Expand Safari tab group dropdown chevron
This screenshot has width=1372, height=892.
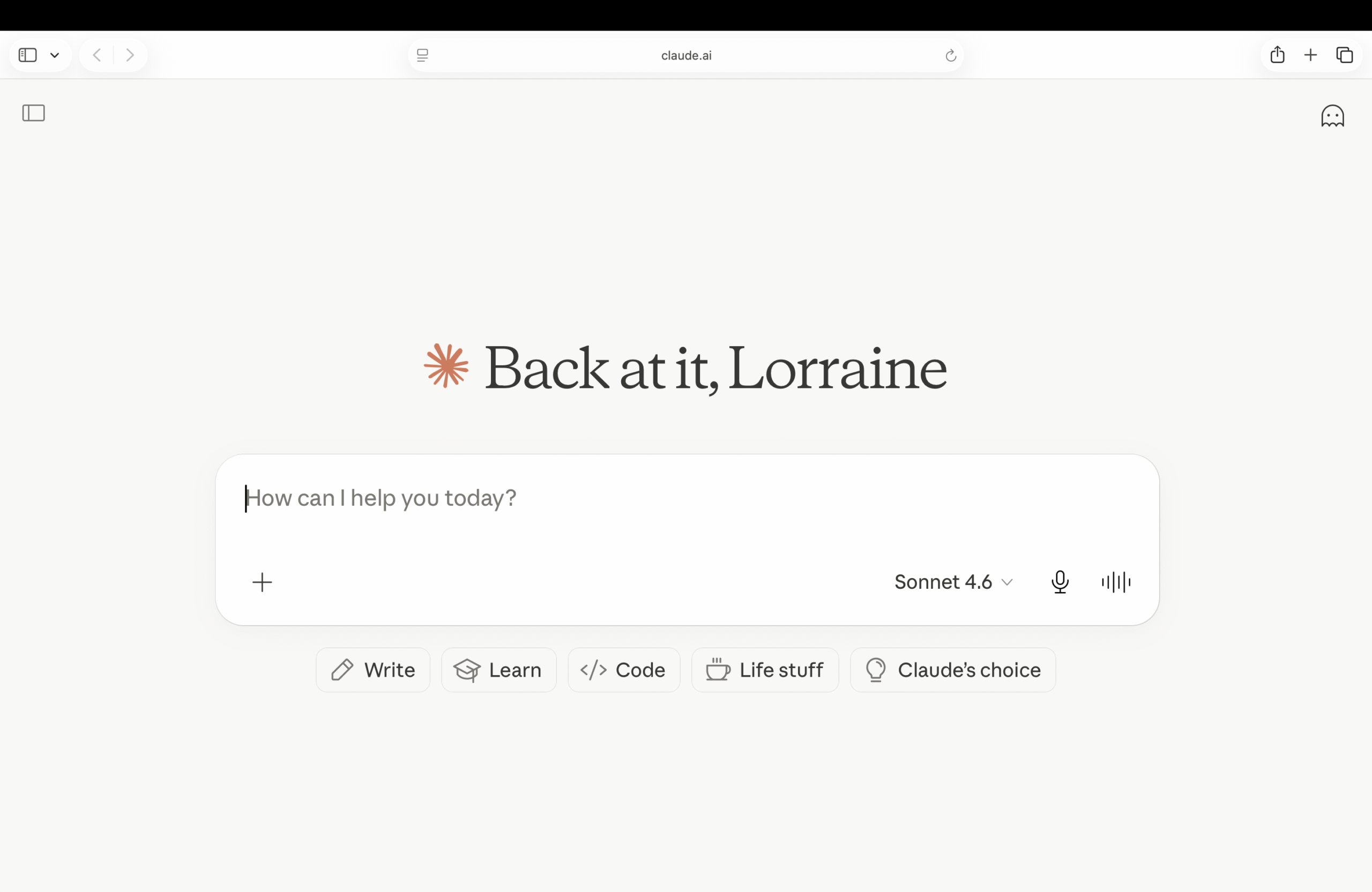point(55,55)
